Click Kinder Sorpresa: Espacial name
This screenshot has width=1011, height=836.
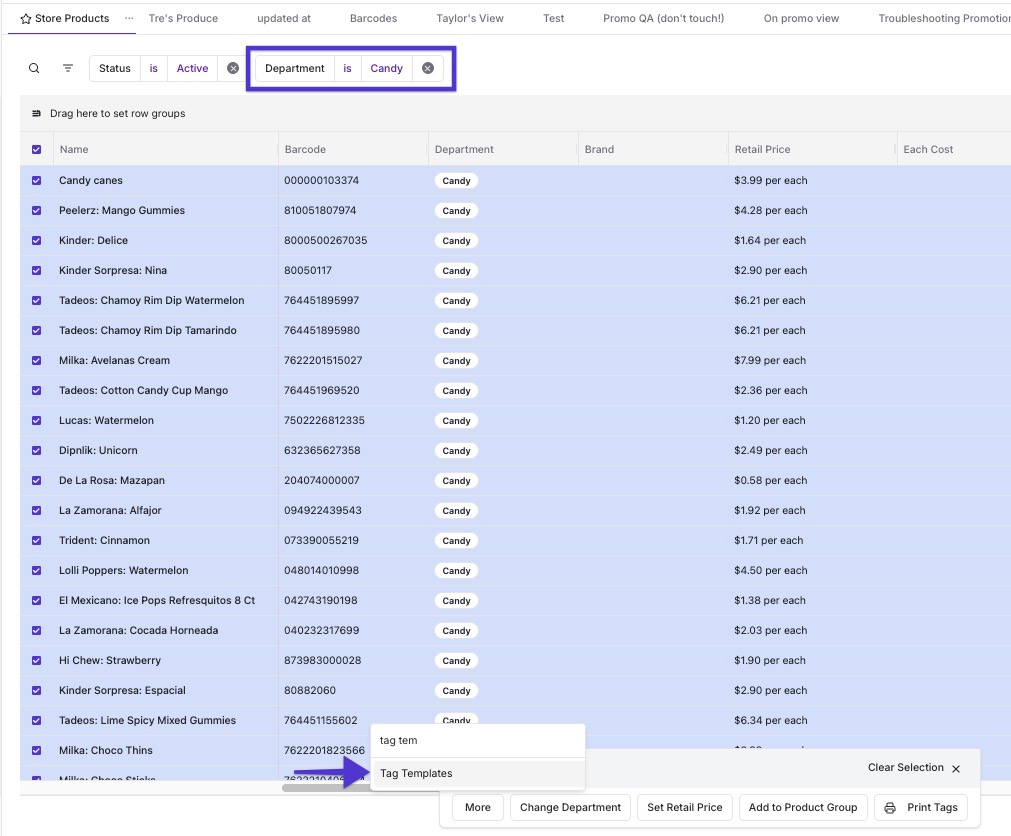(x=122, y=690)
